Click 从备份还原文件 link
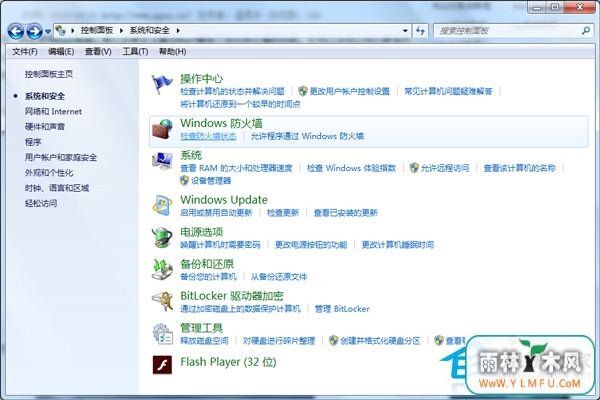The width and height of the screenshot is (600, 400). point(279,276)
